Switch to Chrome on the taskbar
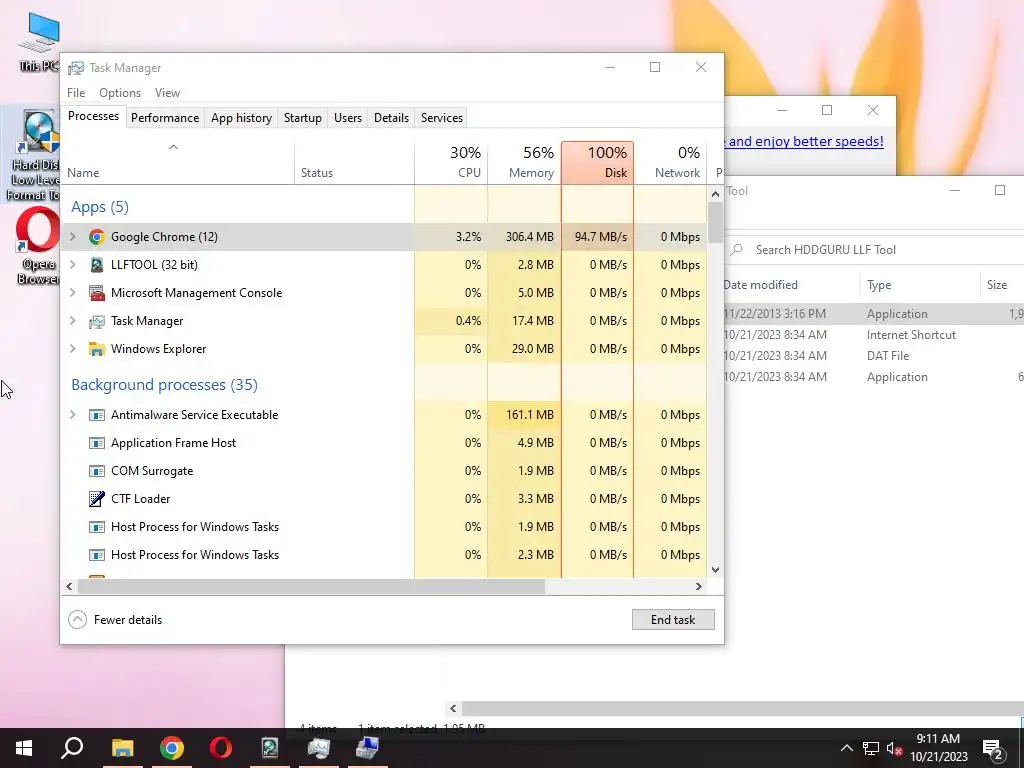This screenshot has width=1024, height=768. (171, 748)
